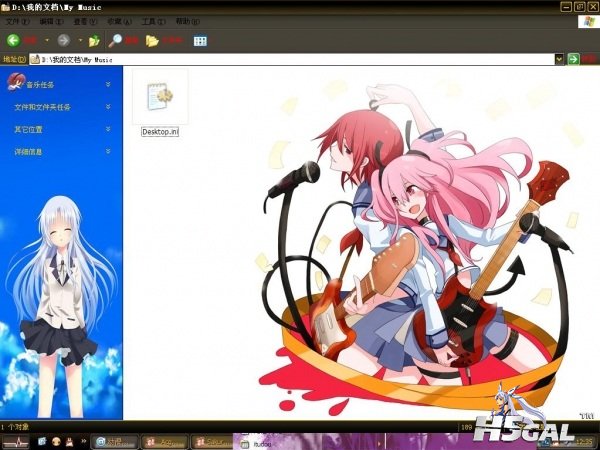Select the Desktop.ini file icon
600x450 pixels.
160,96
